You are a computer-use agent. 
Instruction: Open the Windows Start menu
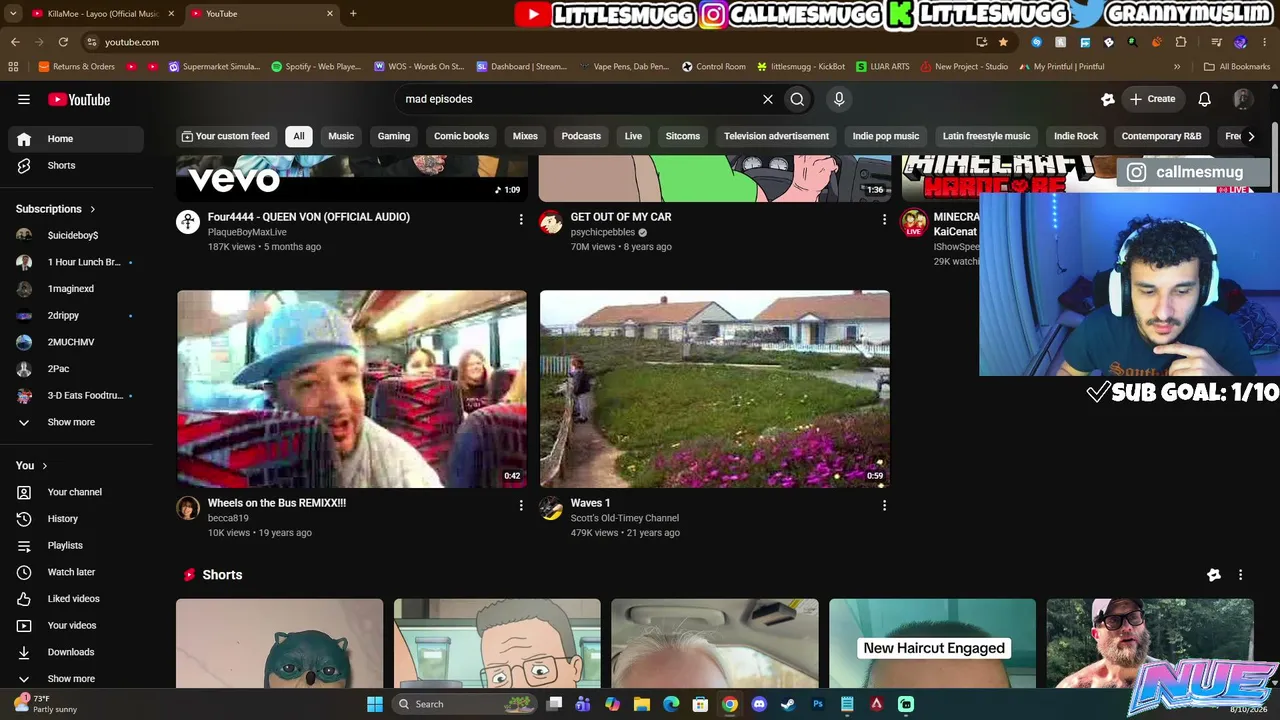tap(375, 704)
